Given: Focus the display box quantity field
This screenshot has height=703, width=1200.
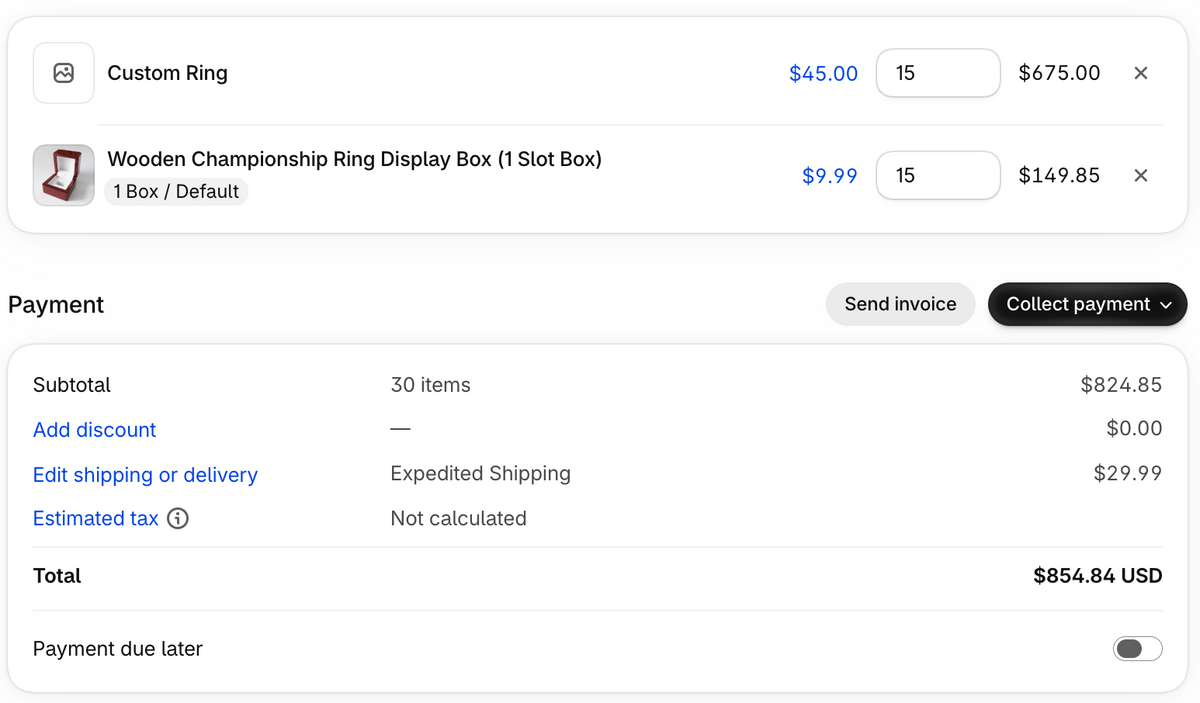Looking at the screenshot, I should (x=938, y=175).
